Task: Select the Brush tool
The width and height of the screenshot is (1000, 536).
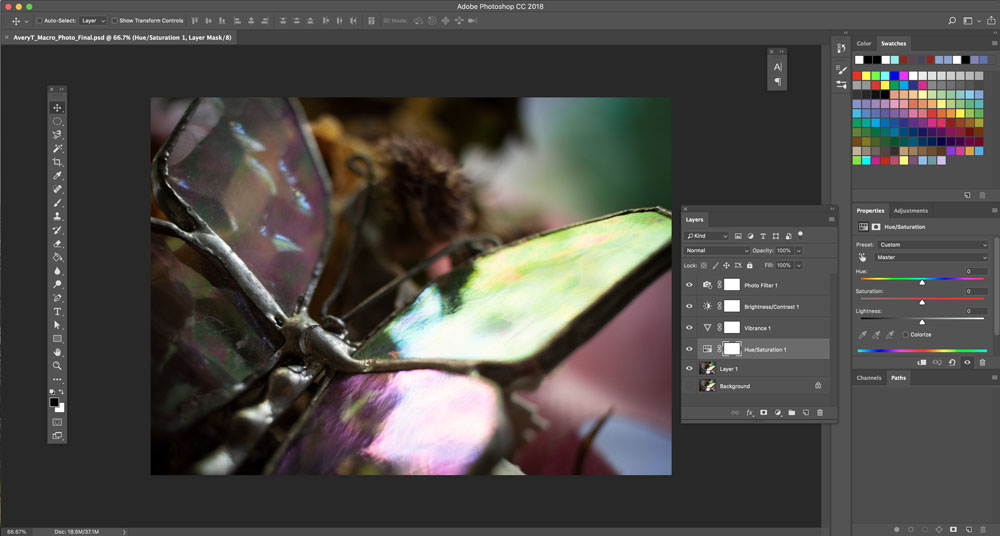Action: (x=57, y=203)
